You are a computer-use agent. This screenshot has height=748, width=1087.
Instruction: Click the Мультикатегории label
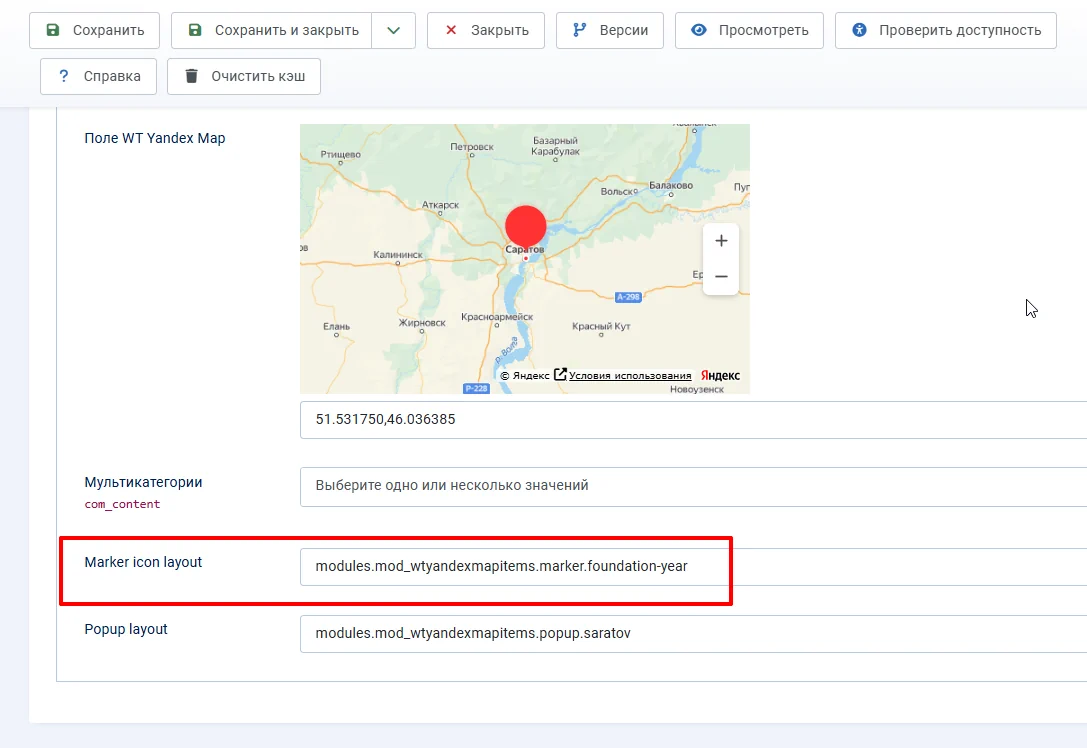[x=144, y=482]
